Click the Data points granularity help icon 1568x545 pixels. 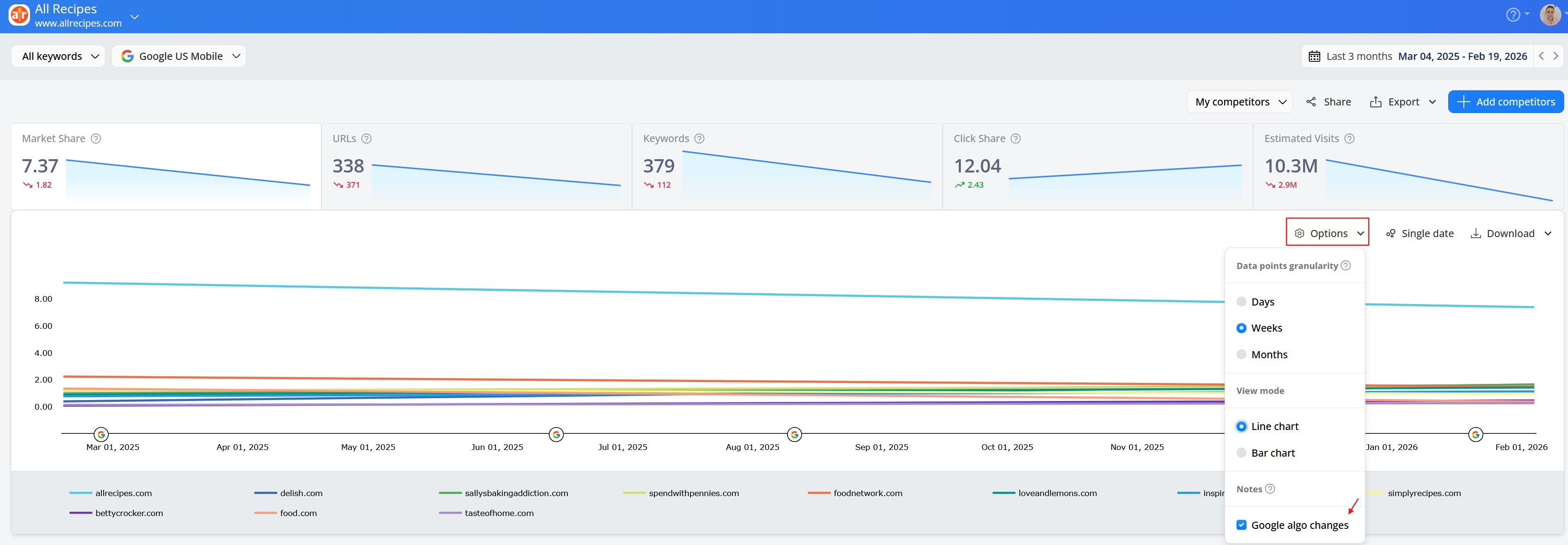click(x=1346, y=266)
